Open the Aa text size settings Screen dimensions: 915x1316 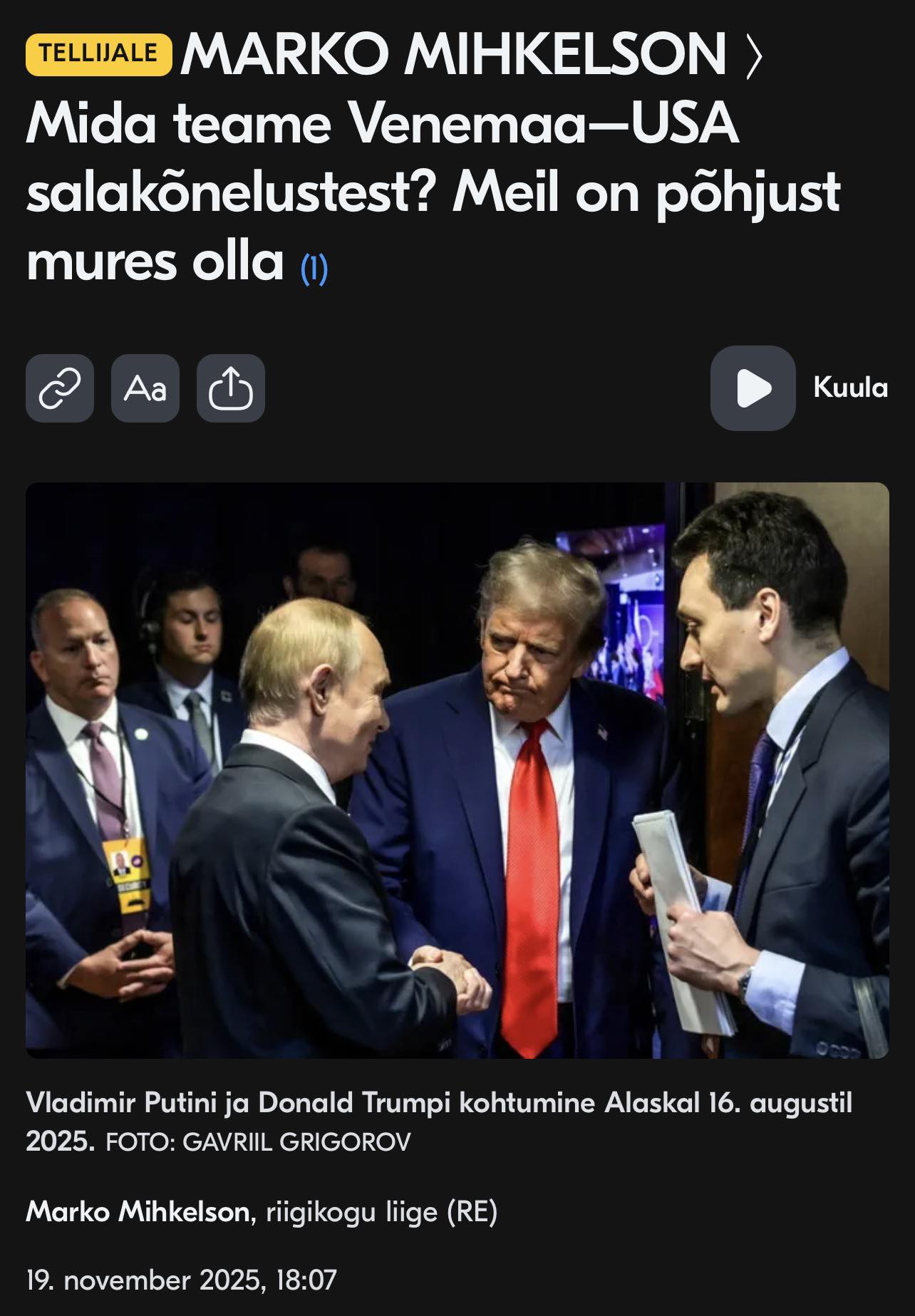[x=145, y=388]
